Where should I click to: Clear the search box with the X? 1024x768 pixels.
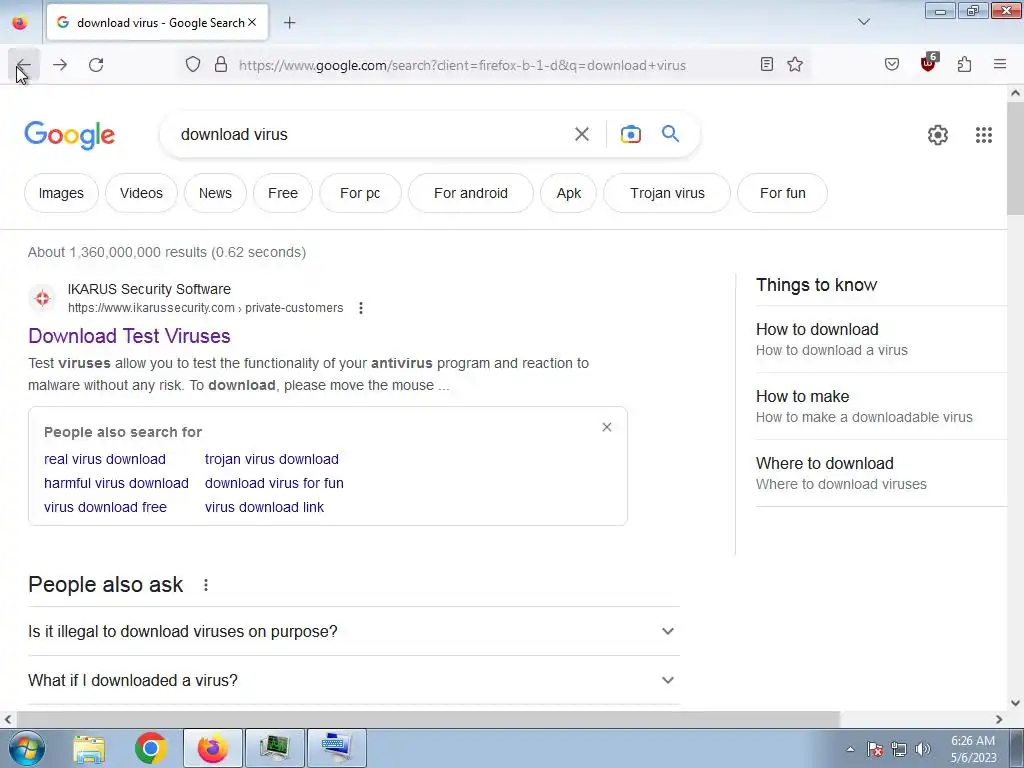581,135
